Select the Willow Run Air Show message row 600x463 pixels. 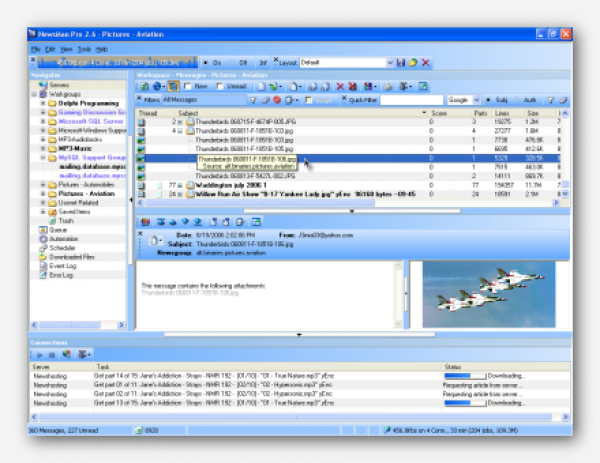click(x=348, y=194)
